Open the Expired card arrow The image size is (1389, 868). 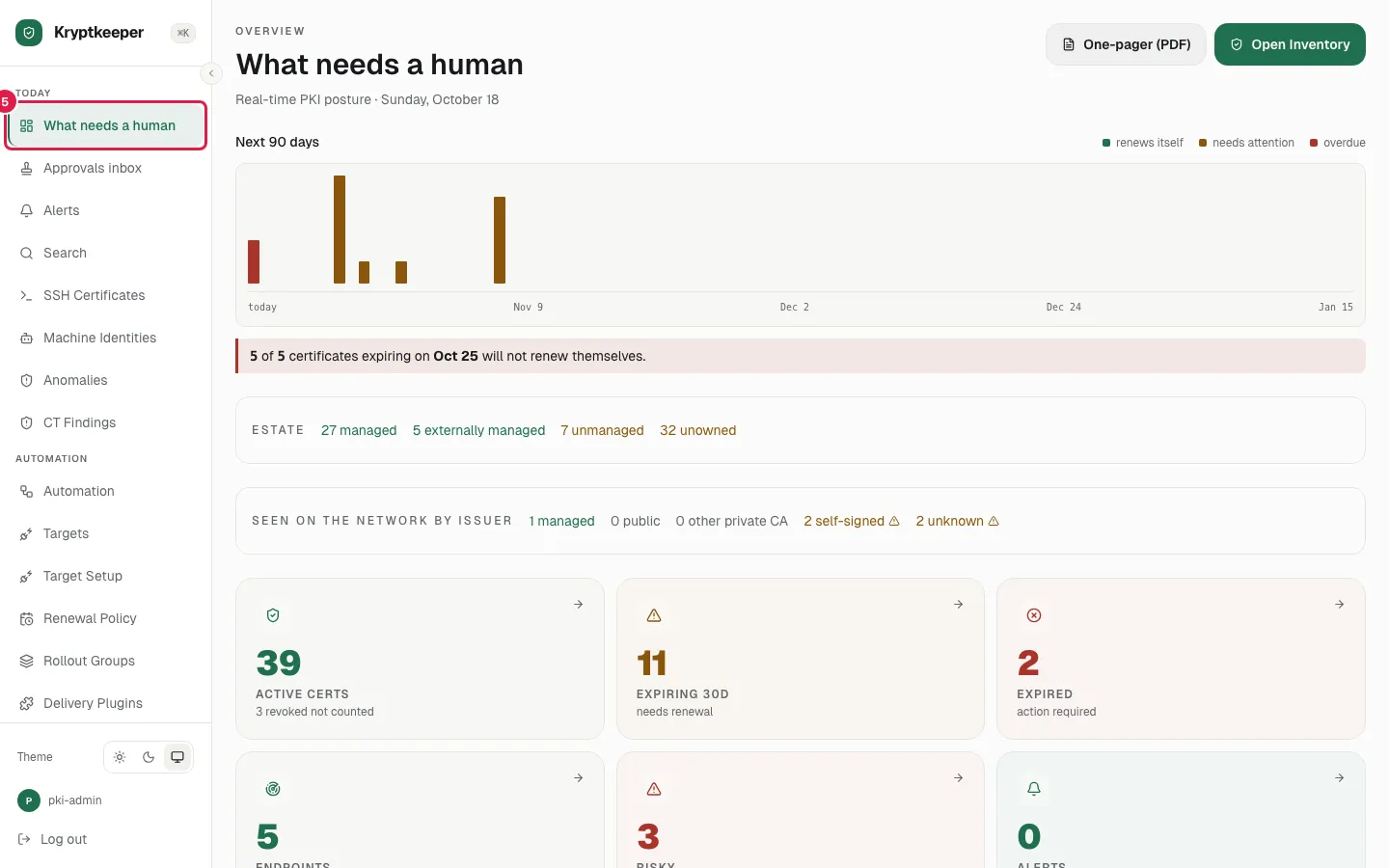1340,605
